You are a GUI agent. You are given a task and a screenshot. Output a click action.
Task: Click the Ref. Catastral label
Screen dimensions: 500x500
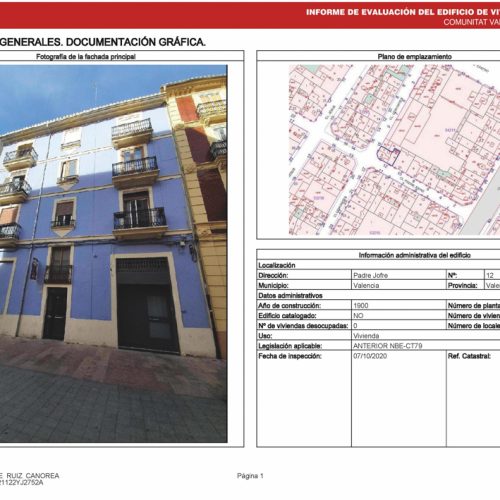click(x=469, y=356)
